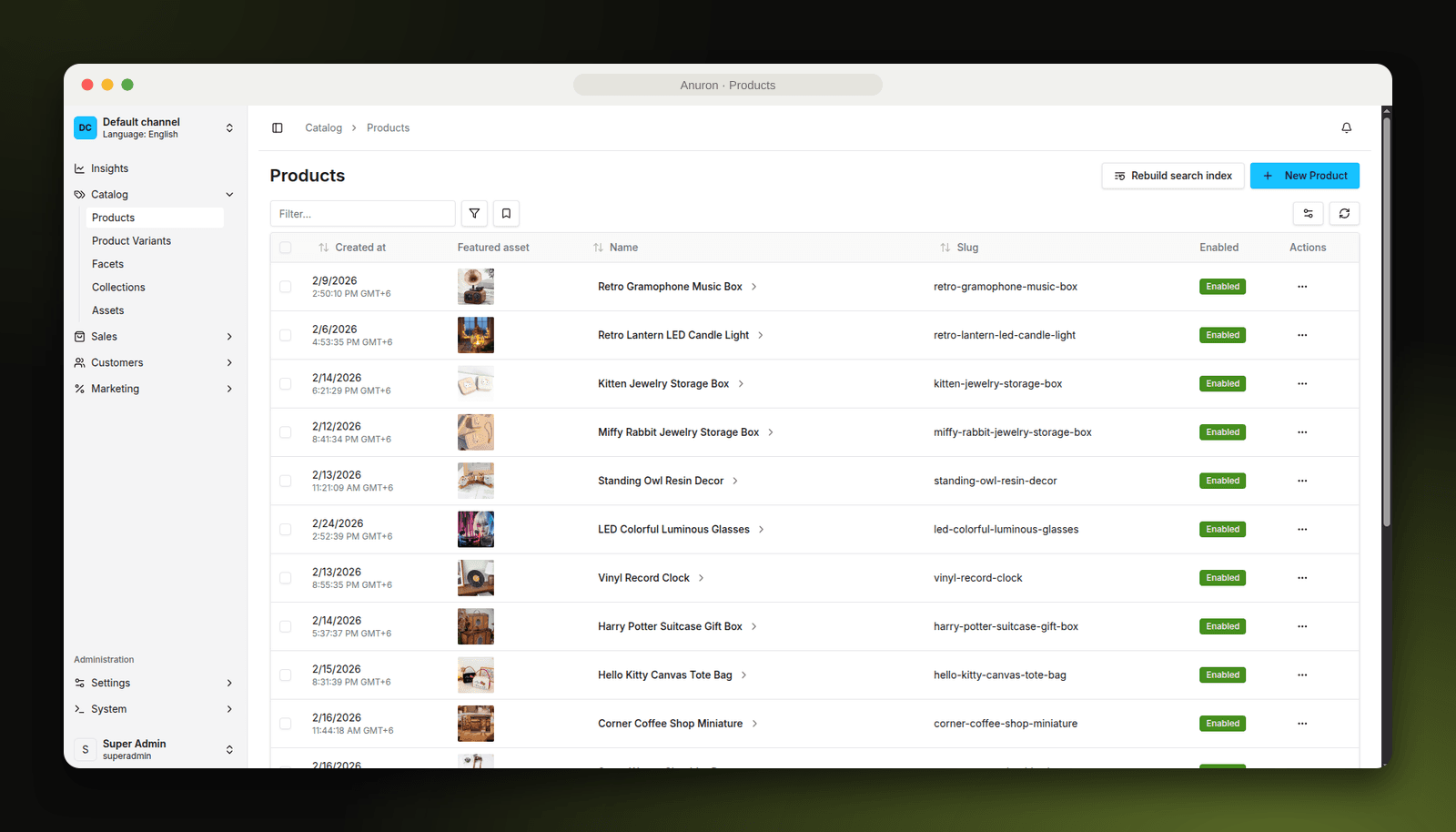Refresh the products table
Screen dimensions: 1456x832
coord(1344,214)
